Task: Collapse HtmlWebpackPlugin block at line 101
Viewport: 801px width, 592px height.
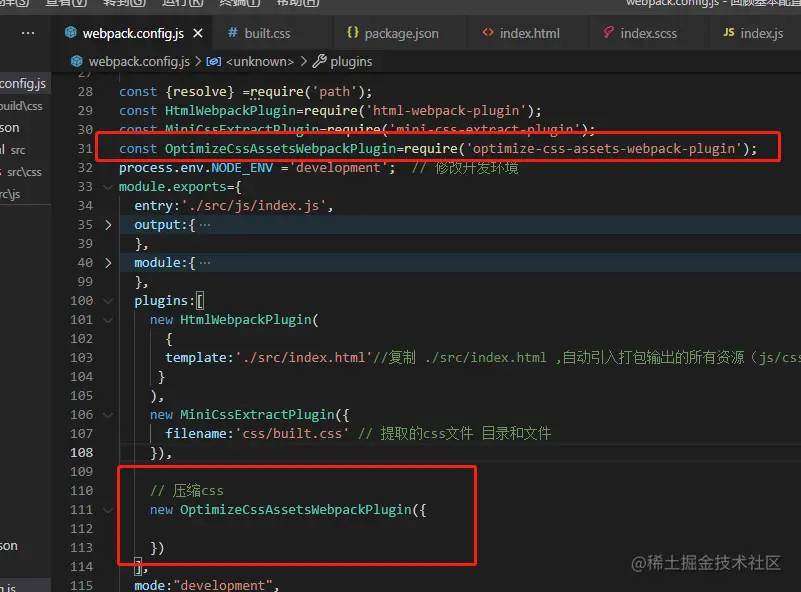Action: coord(108,320)
